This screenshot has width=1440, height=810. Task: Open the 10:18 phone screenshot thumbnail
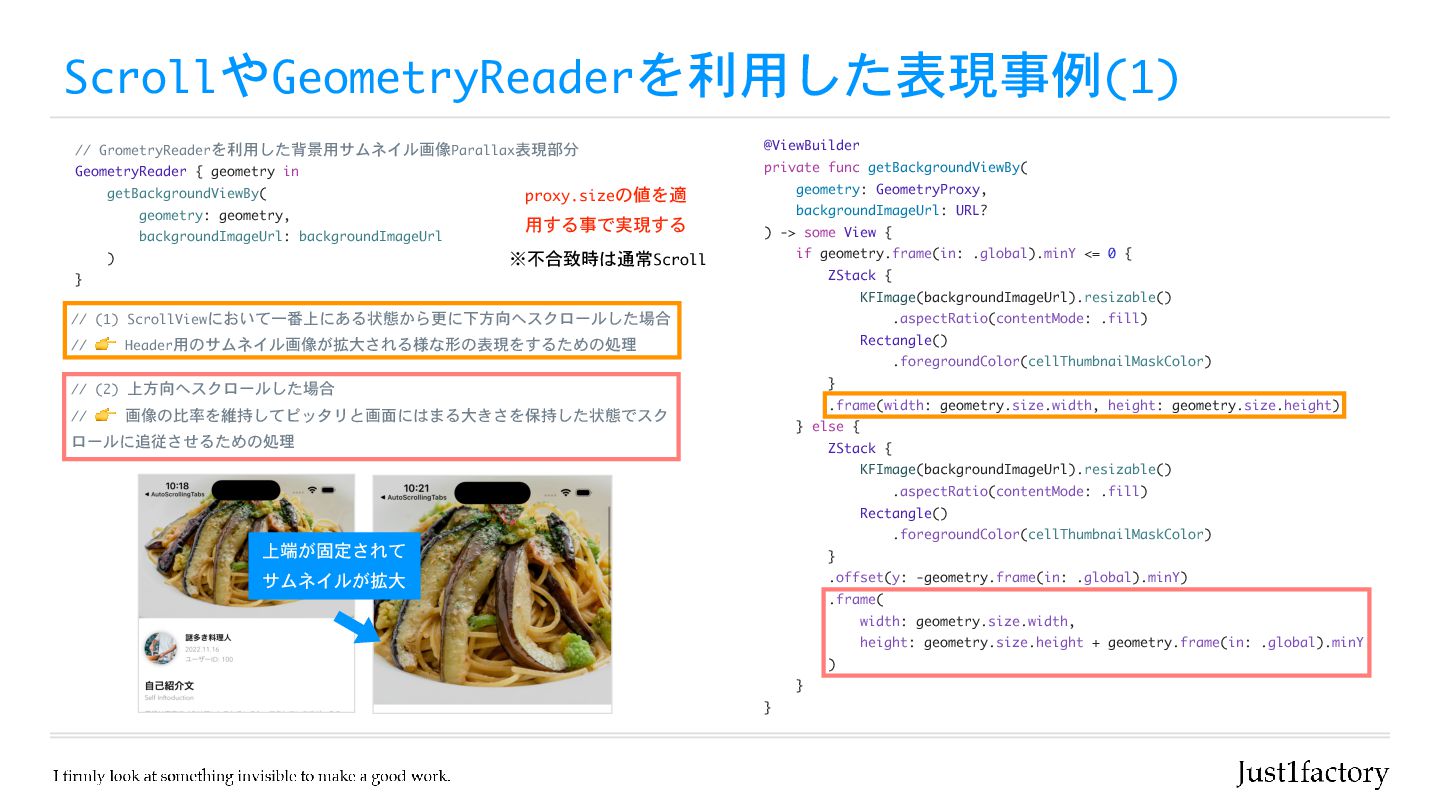246,593
